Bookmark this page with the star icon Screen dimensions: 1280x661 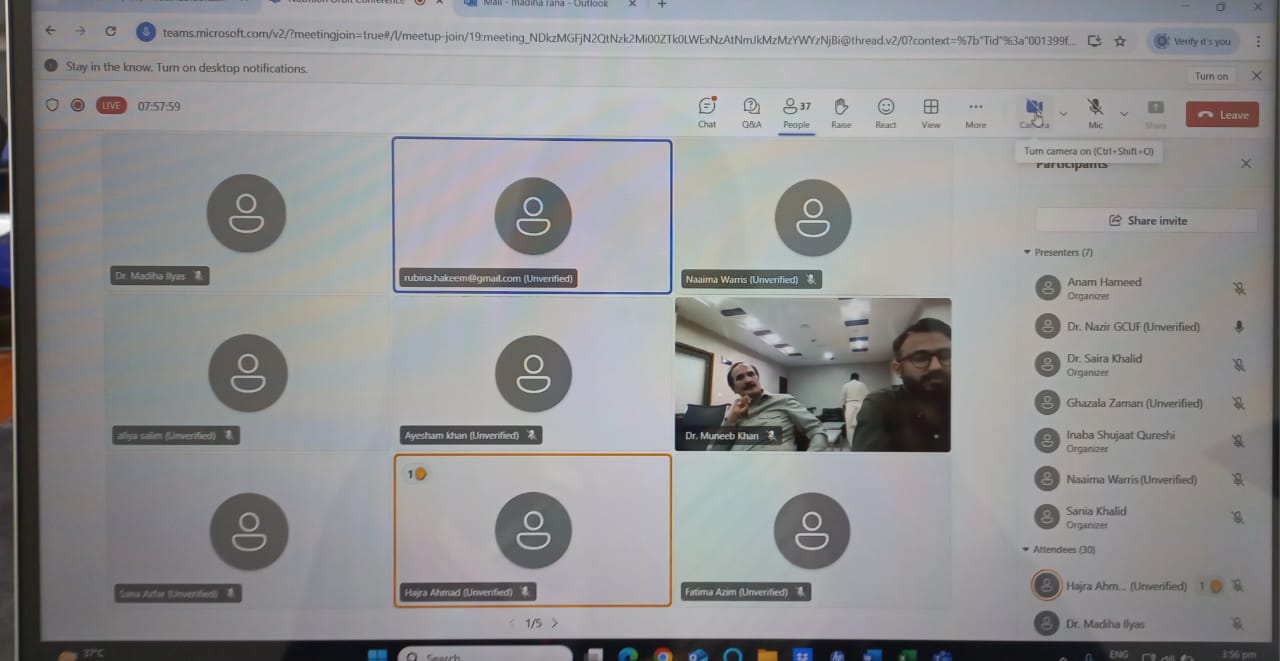click(1120, 41)
